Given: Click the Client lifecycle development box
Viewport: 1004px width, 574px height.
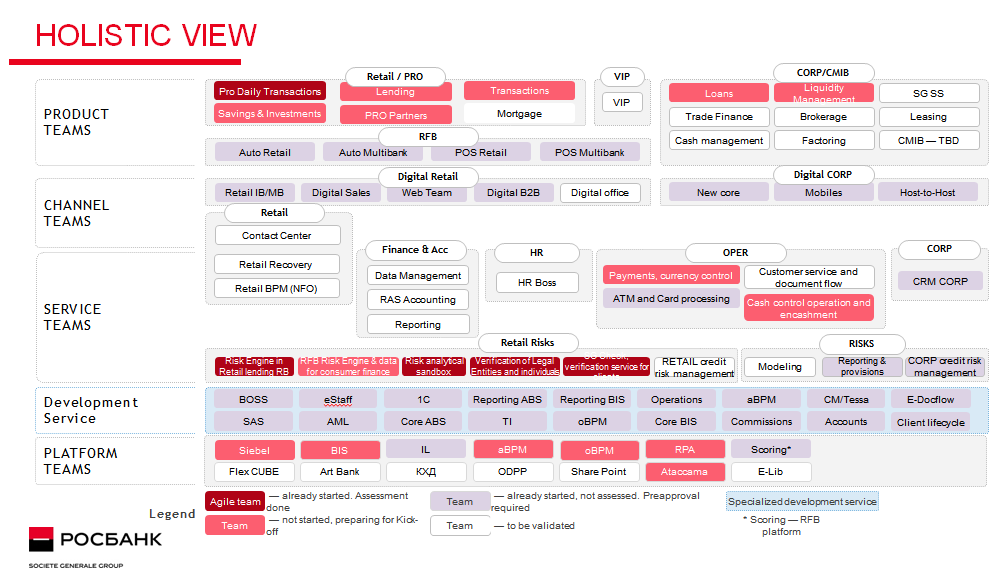Looking at the screenshot, I should click(930, 422).
